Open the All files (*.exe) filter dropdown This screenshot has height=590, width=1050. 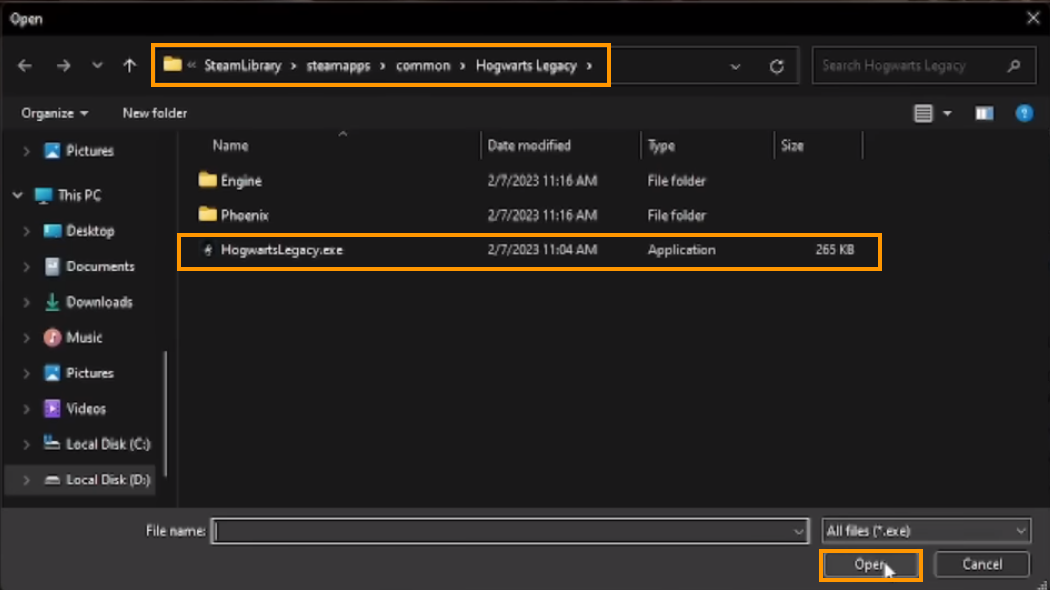926,531
